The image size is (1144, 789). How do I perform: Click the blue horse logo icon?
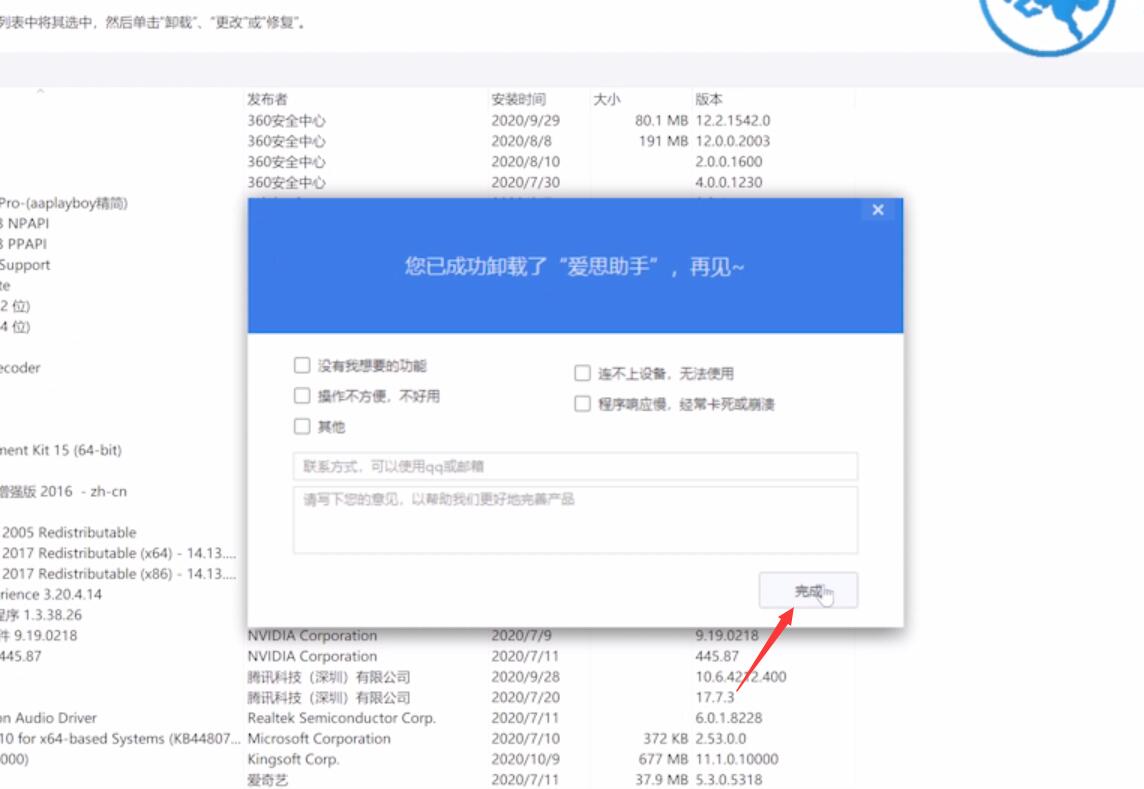pos(1048,26)
